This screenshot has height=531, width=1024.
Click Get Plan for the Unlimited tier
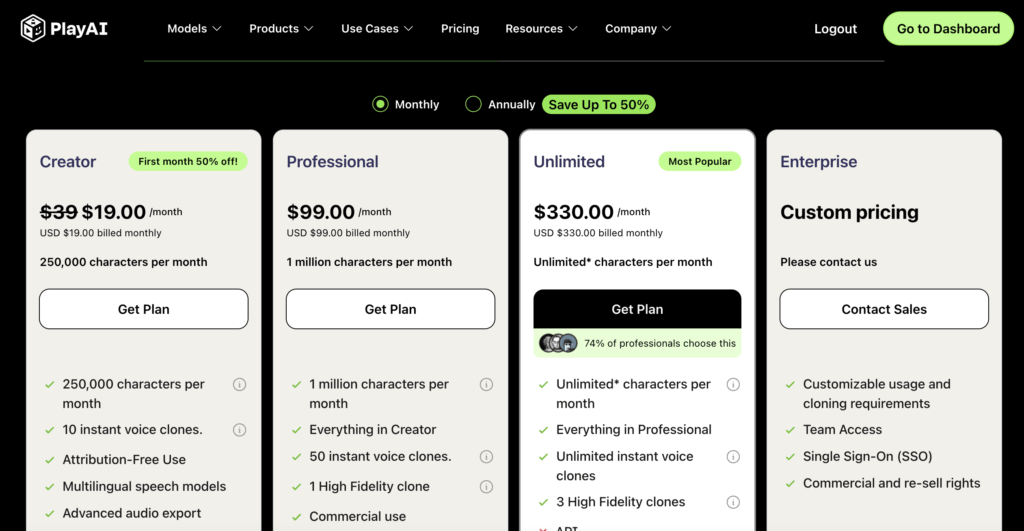637,309
